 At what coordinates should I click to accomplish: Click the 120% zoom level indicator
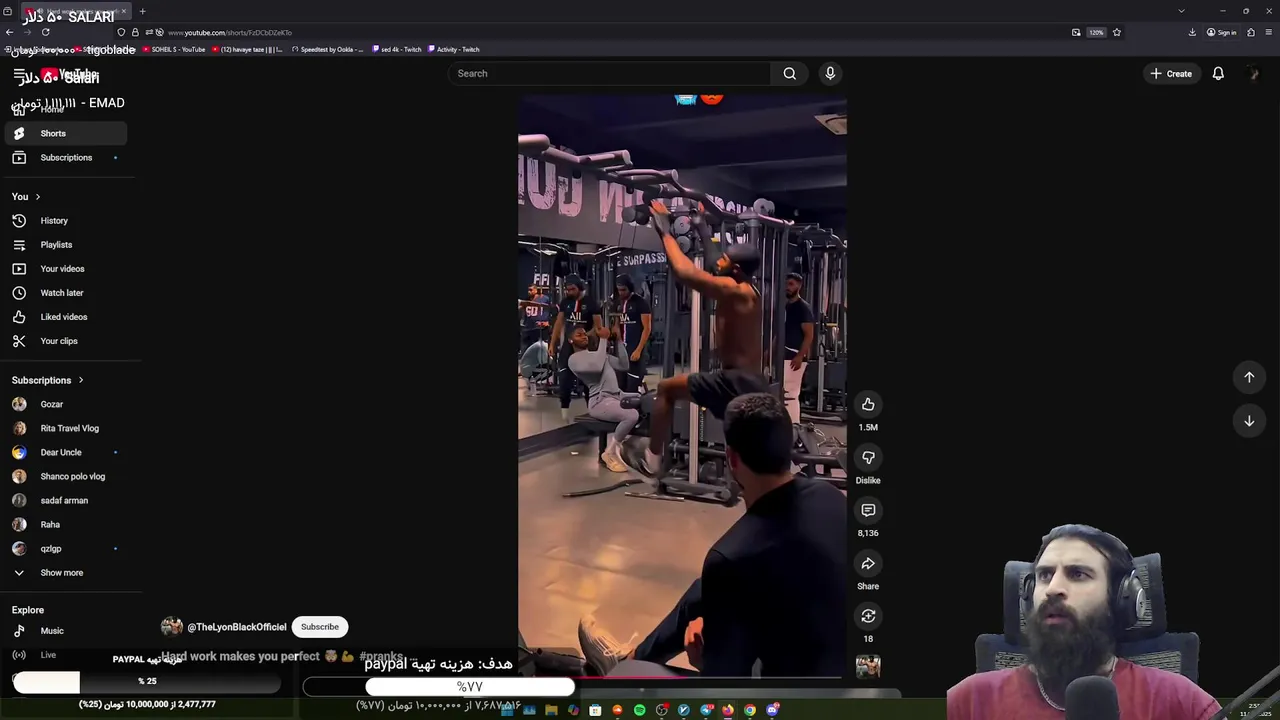1096,32
